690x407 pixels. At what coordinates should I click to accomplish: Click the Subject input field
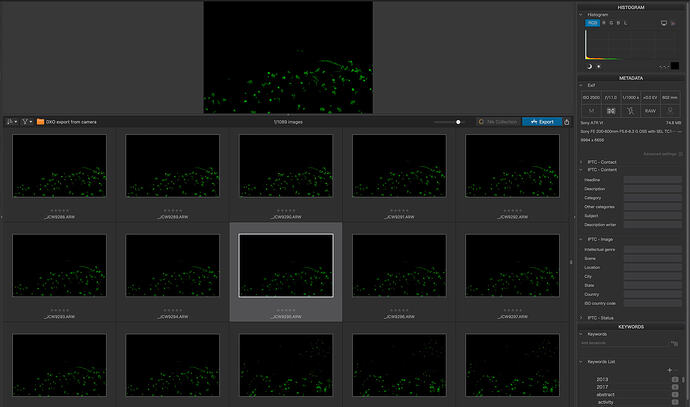(x=653, y=216)
